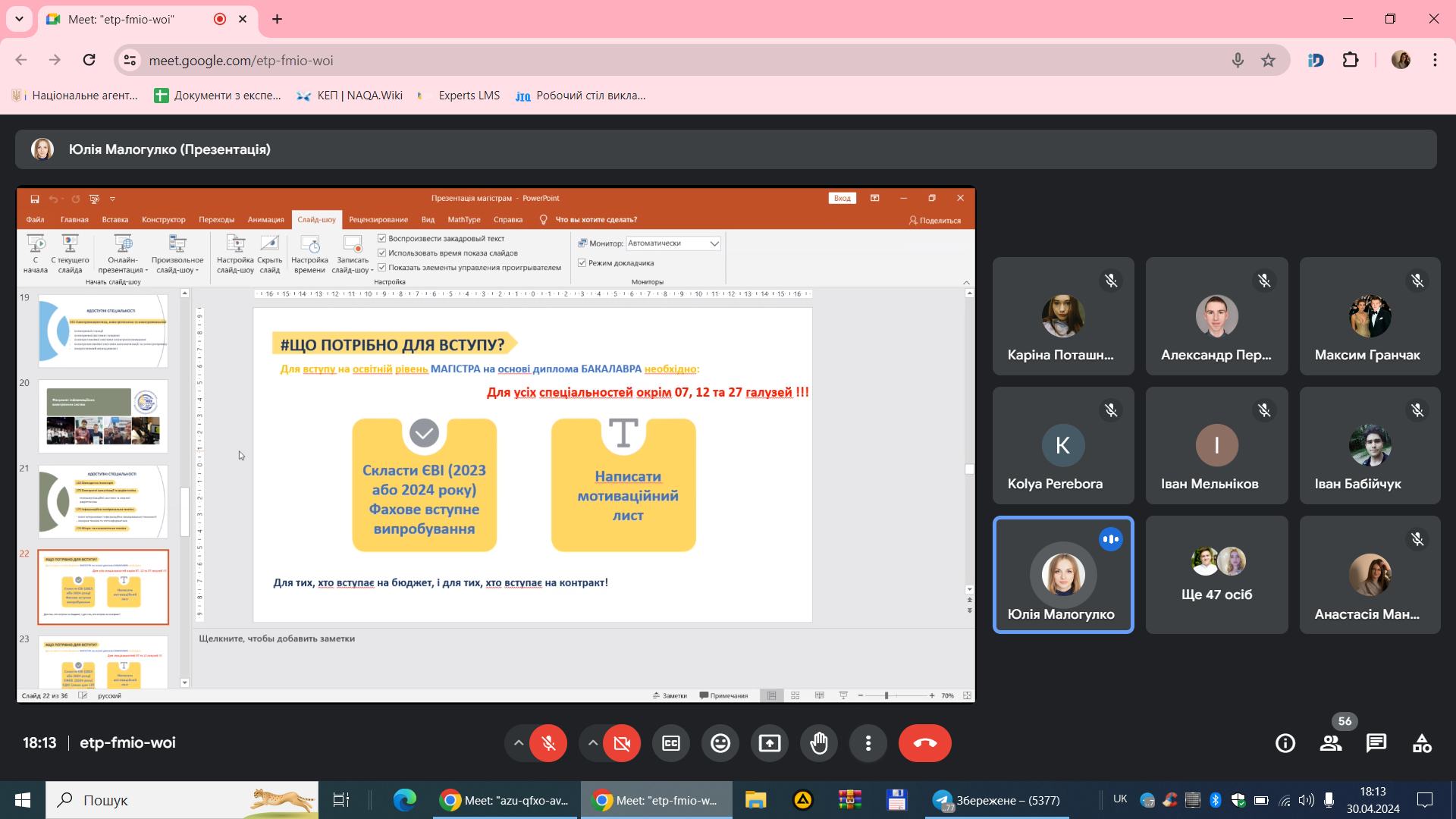The width and height of the screenshot is (1456, 819).
Task: Expand the audio settings arrow beside the microphone
Action: (x=519, y=743)
